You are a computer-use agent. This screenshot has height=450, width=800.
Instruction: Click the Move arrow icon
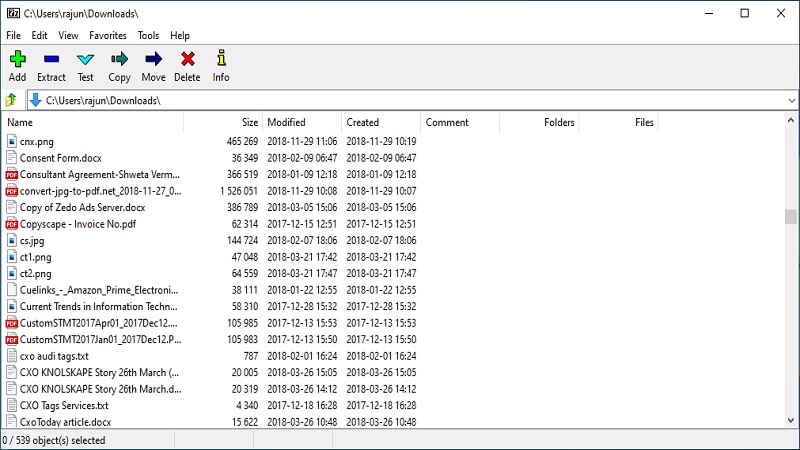click(x=153, y=59)
